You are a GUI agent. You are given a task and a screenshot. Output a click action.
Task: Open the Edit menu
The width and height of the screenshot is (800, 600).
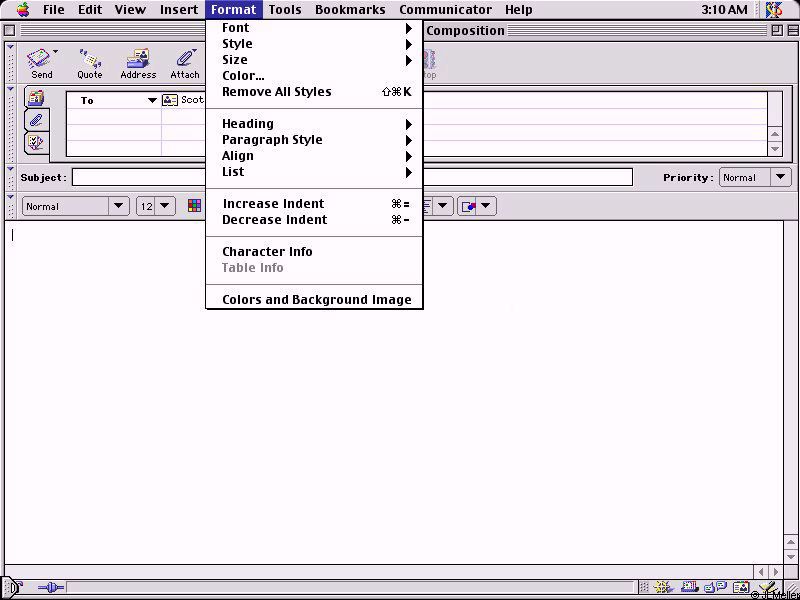[x=90, y=9]
